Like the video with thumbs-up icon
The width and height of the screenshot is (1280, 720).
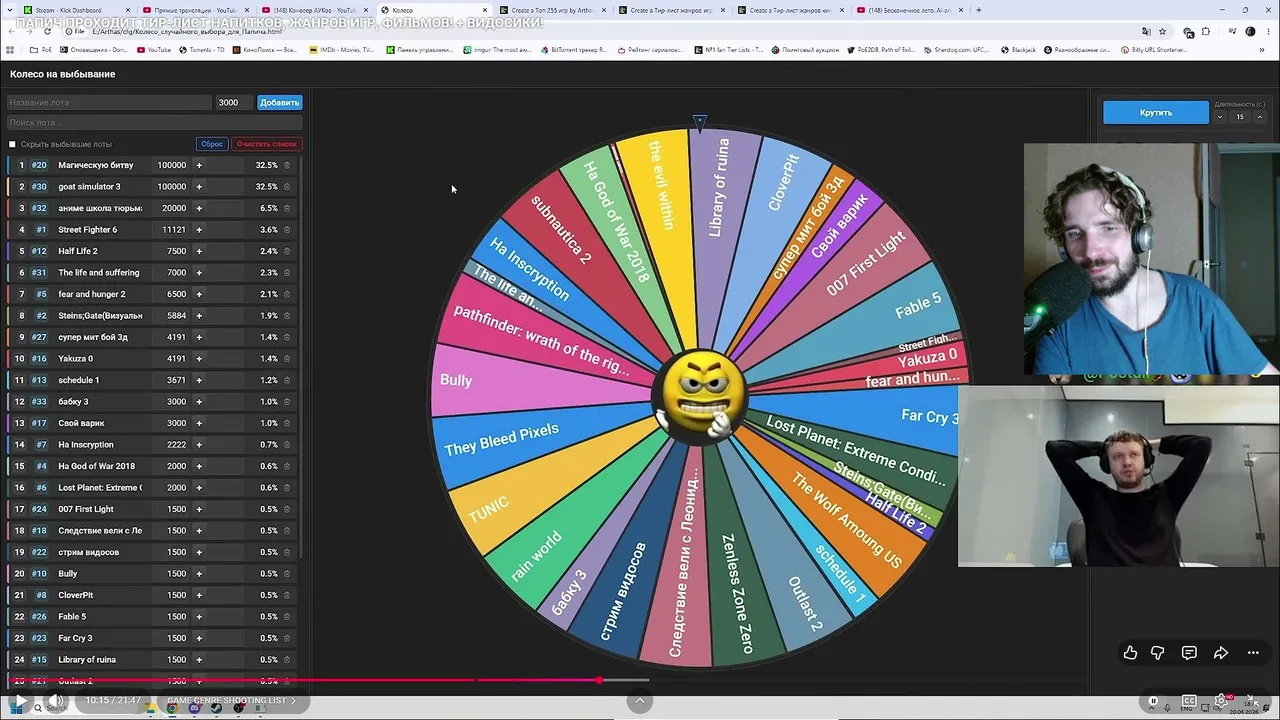click(1130, 653)
